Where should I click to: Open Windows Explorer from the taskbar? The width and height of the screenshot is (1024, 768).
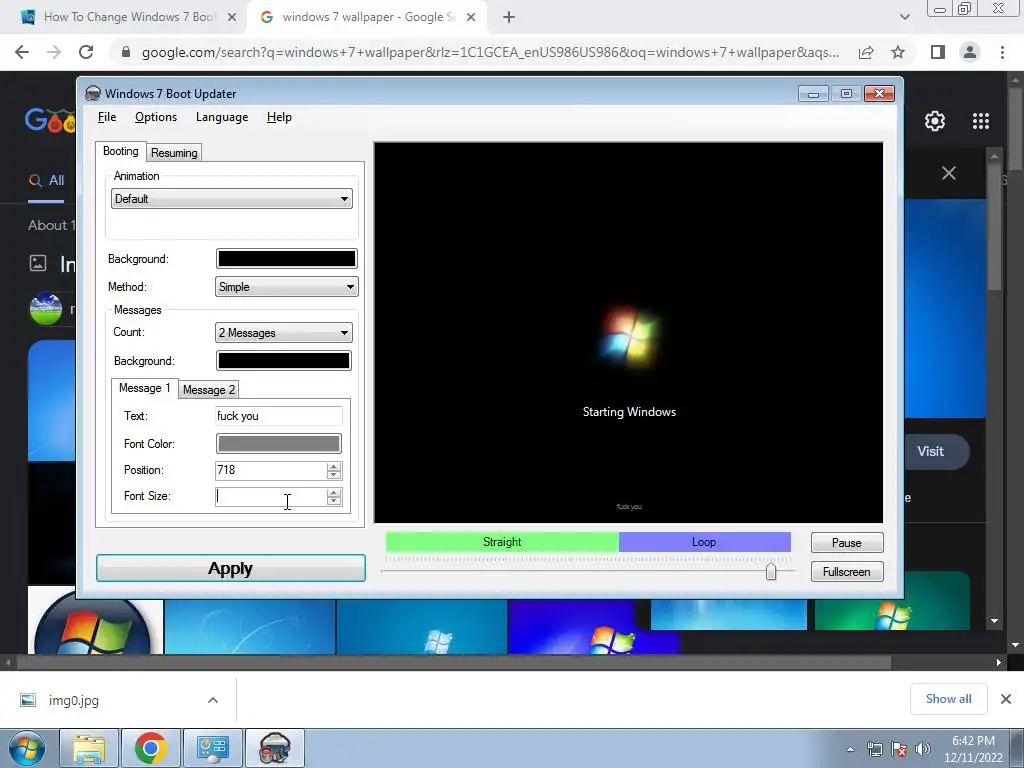tap(89, 748)
